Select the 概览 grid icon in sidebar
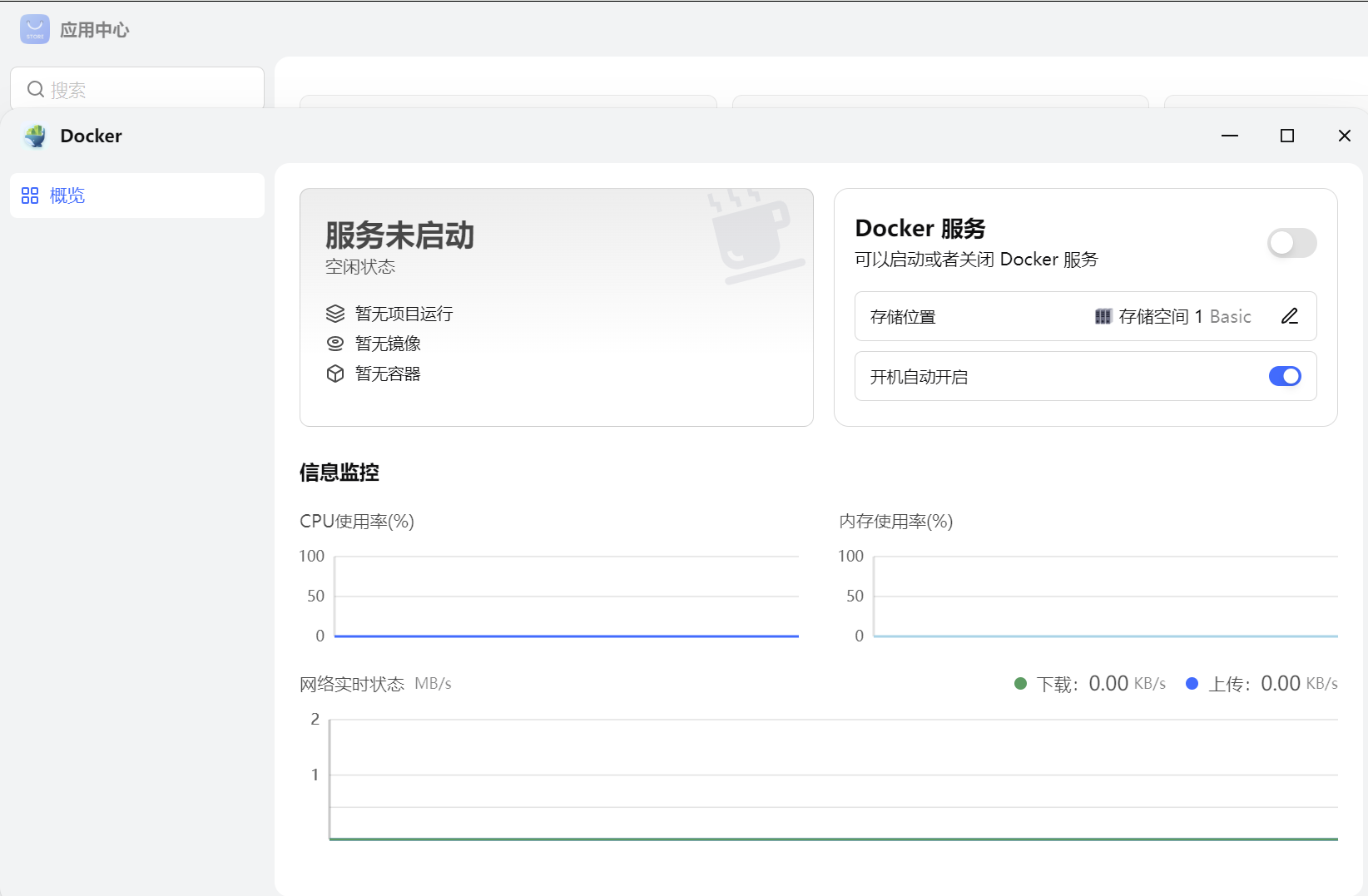This screenshot has width=1368, height=896. (x=30, y=196)
